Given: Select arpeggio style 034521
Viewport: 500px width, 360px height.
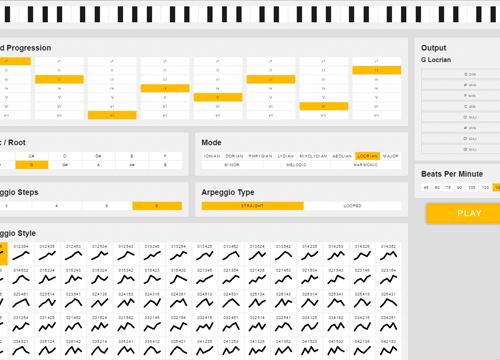Looking at the screenshot, I should [x=21, y=348].
